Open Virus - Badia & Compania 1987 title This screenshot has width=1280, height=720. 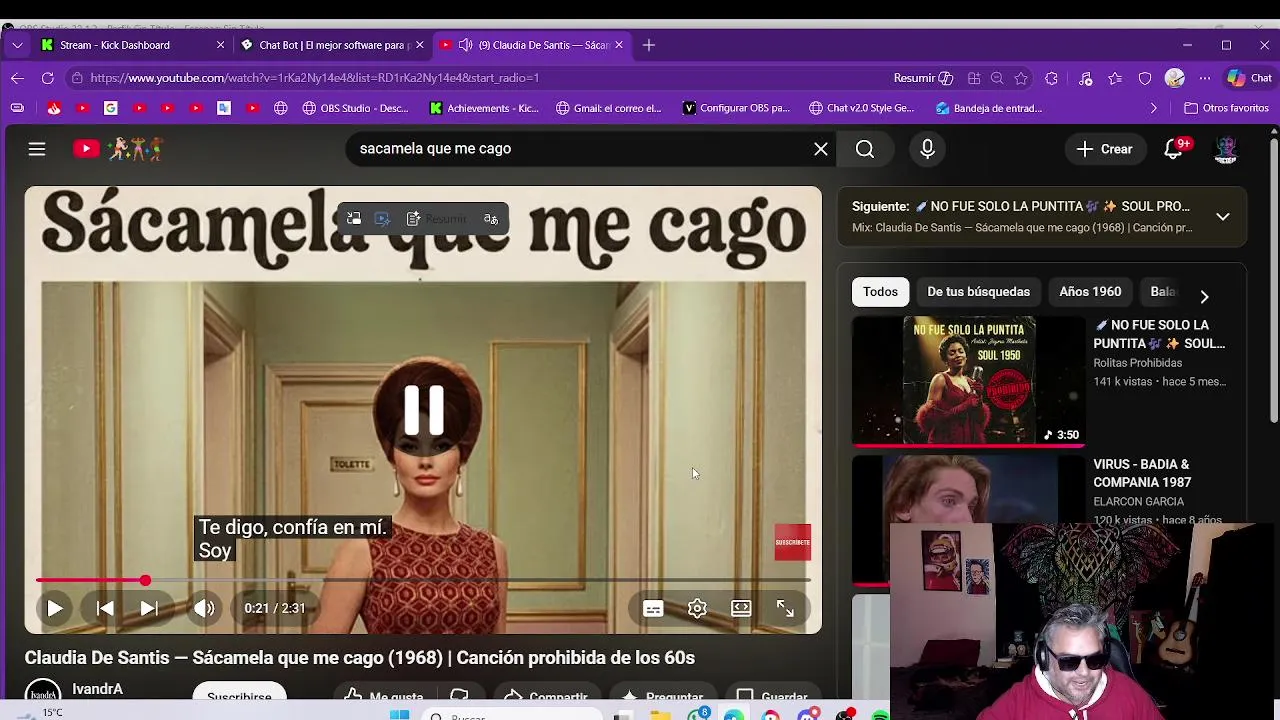pos(1142,473)
